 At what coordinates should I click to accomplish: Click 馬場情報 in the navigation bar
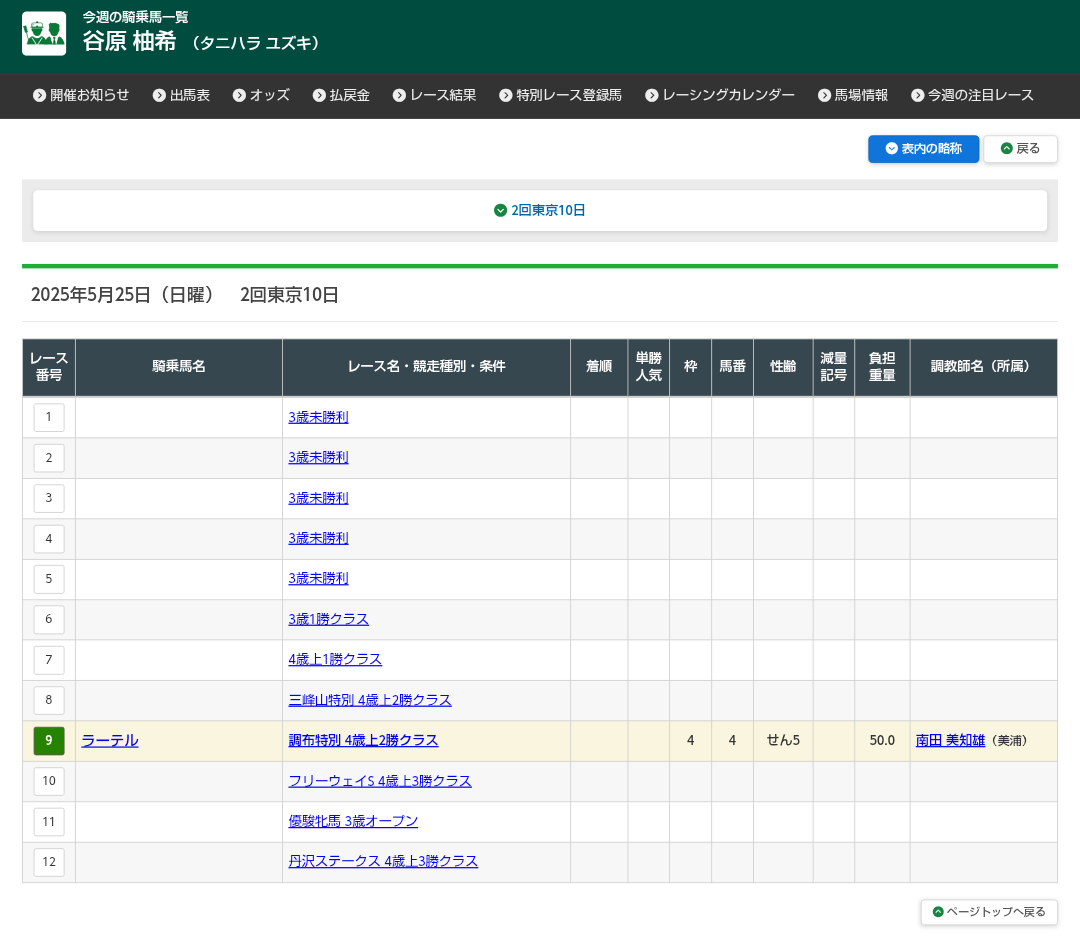[853, 95]
